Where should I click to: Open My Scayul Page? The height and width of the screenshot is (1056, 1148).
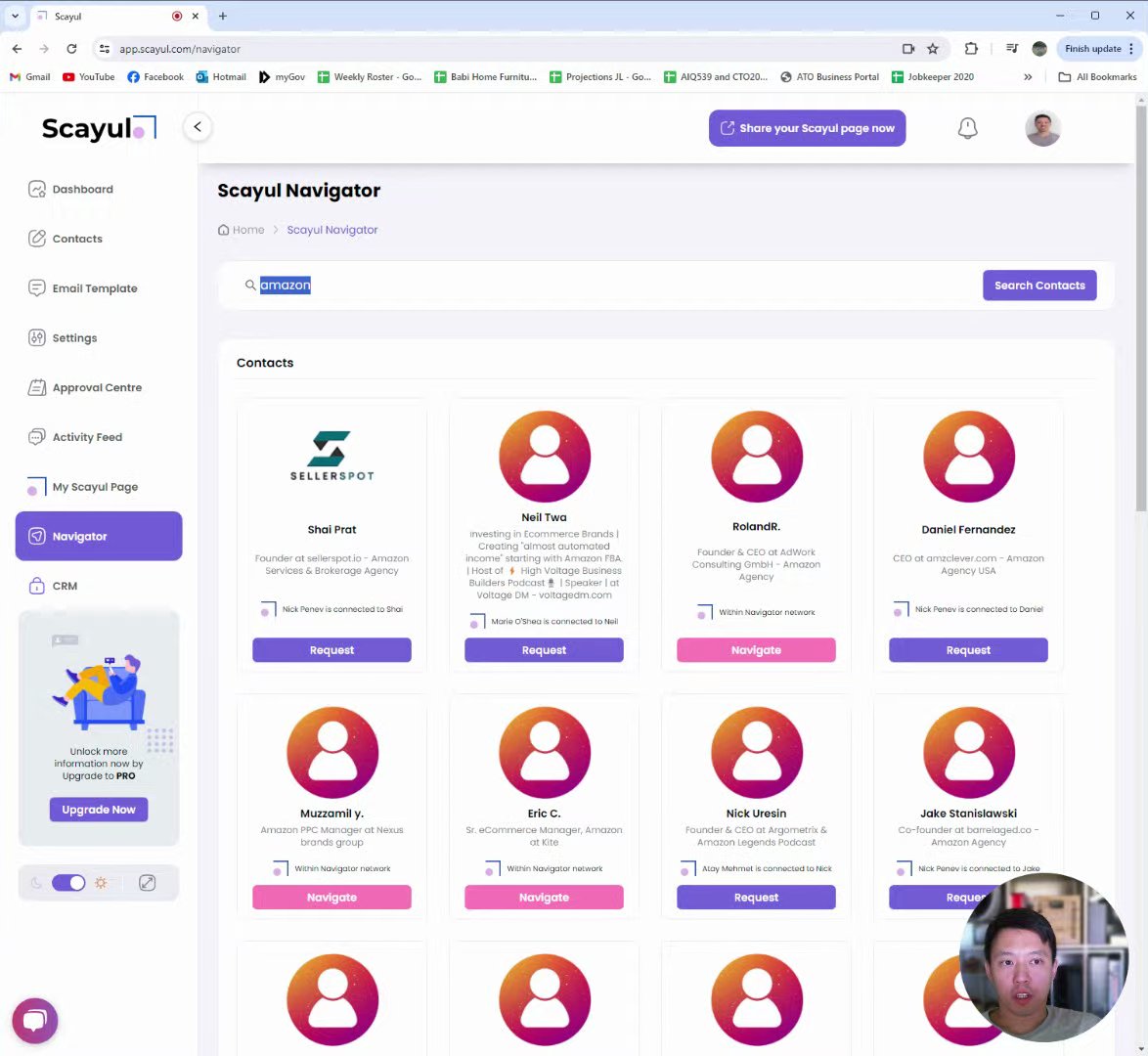click(82, 487)
